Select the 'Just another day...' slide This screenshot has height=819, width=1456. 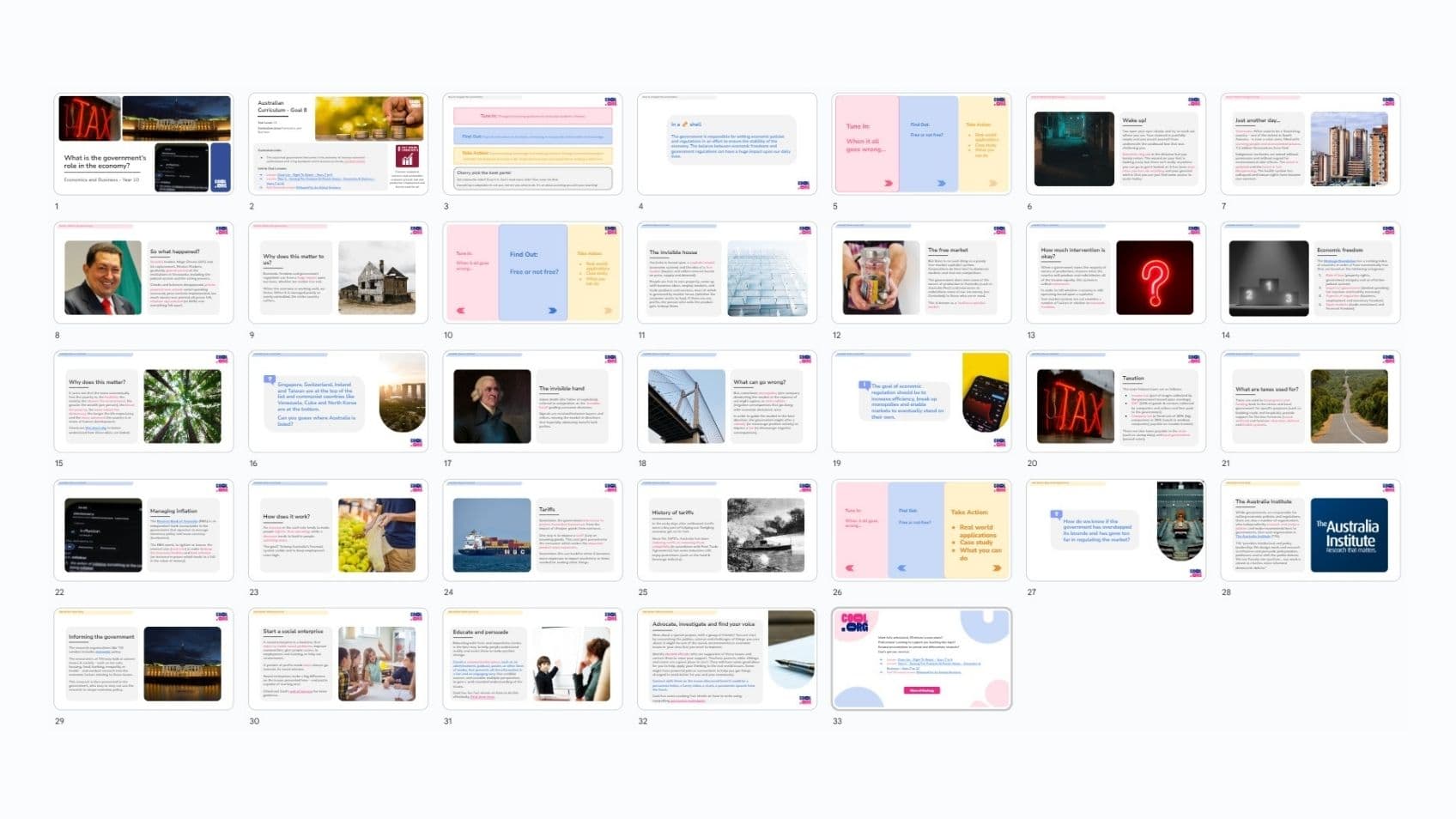tap(1310, 144)
